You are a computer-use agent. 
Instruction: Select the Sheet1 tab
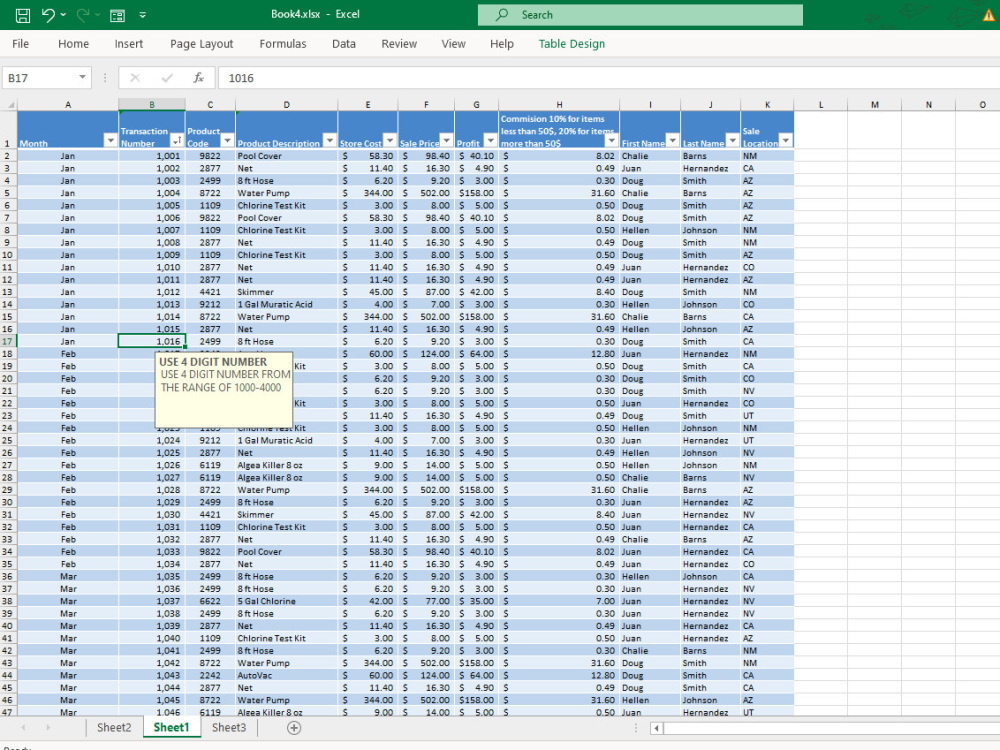tap(171, 728)
